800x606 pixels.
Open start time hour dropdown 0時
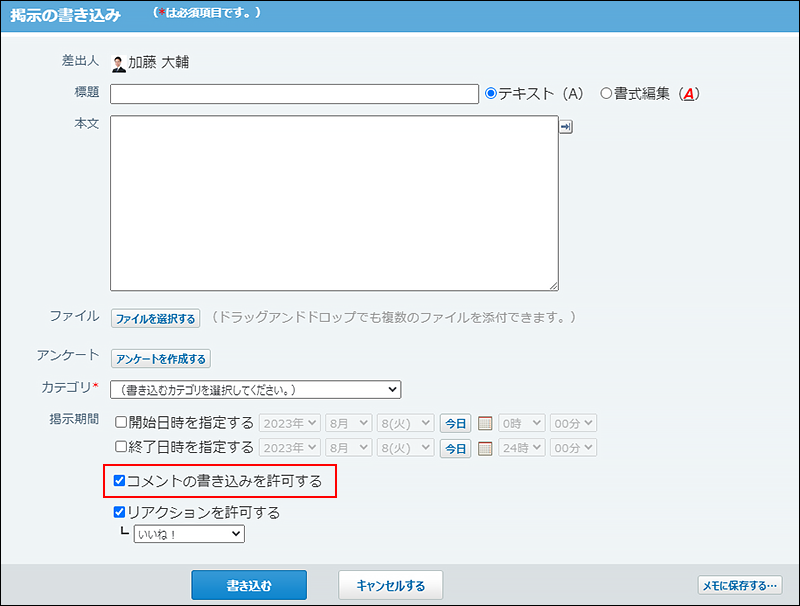pyautogui.click(x=521, y=423)
